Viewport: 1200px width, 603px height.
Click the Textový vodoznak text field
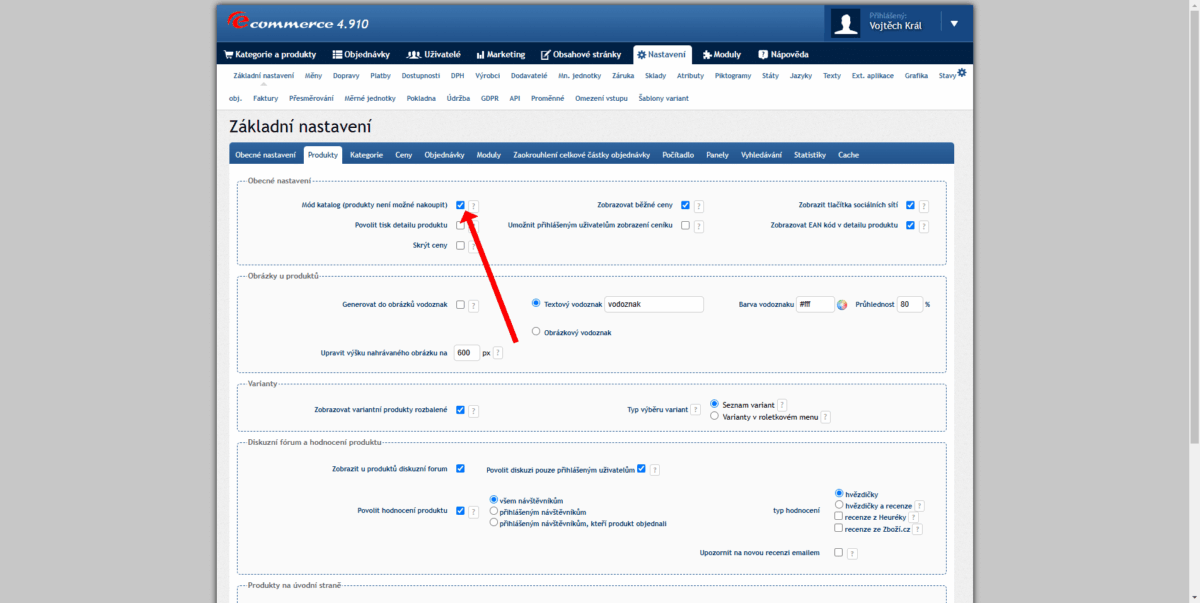[654, 304]
